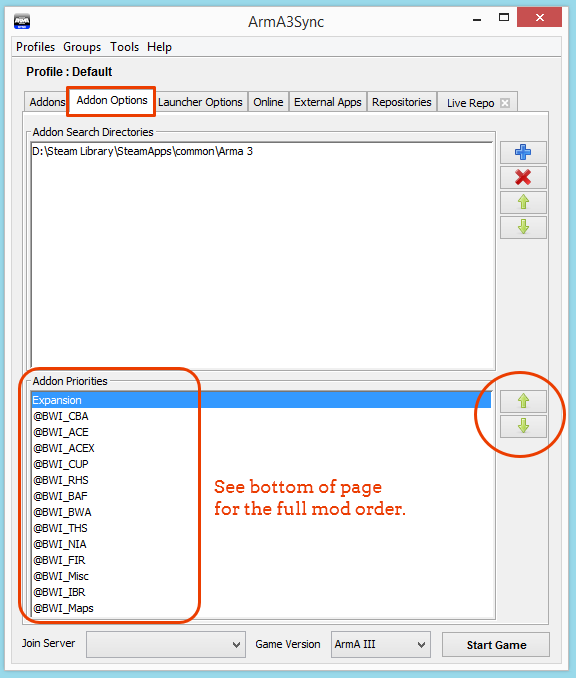Image resolution: width=576 pixels, height=678 pixels.
Task: Select Expansion in Addon Priorities
Action: click(x=261, y=400)
